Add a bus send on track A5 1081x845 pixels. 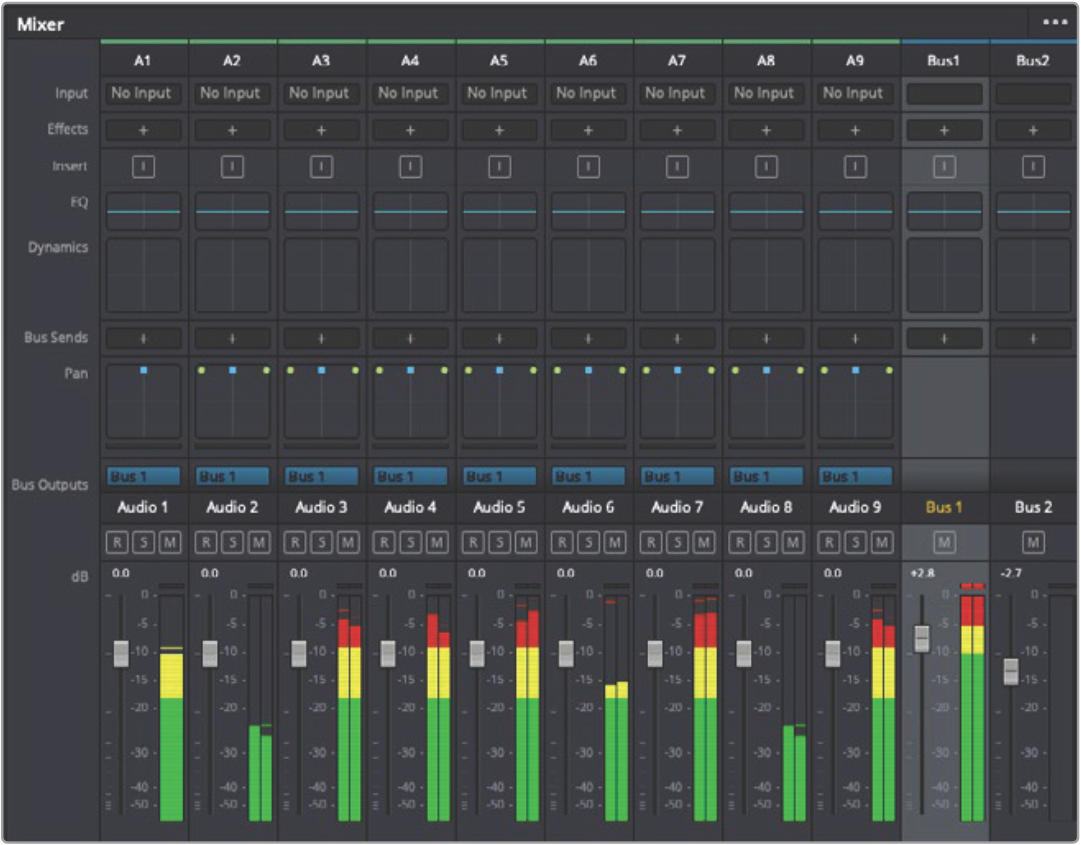coord(499,338)
